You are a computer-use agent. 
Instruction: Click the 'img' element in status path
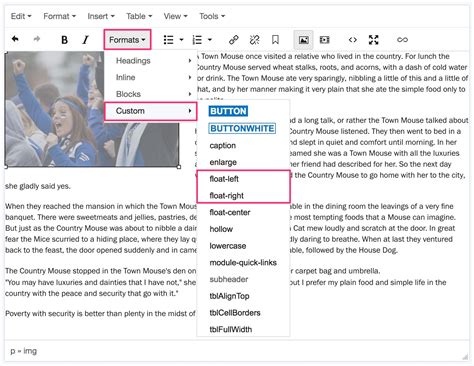click(30, 351)
